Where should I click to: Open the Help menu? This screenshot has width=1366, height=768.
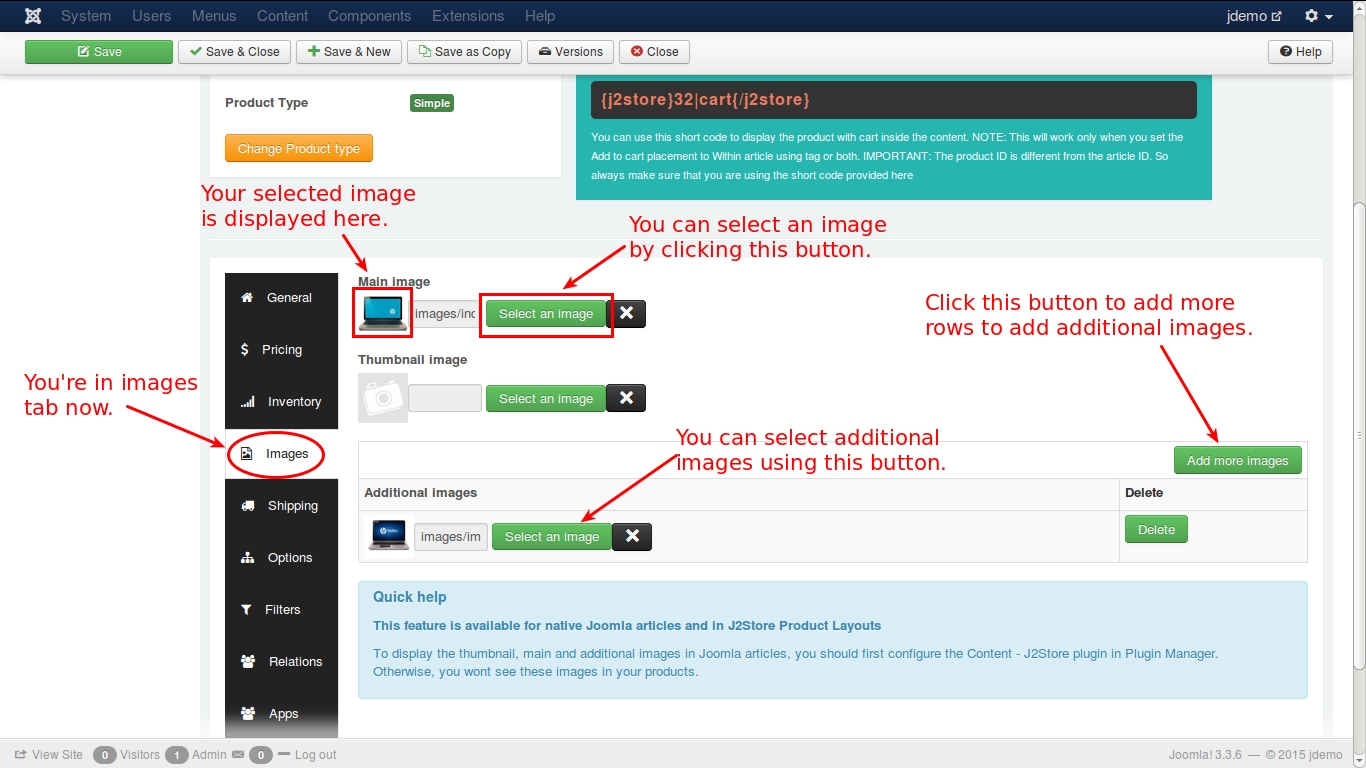(x=540, y=16)
